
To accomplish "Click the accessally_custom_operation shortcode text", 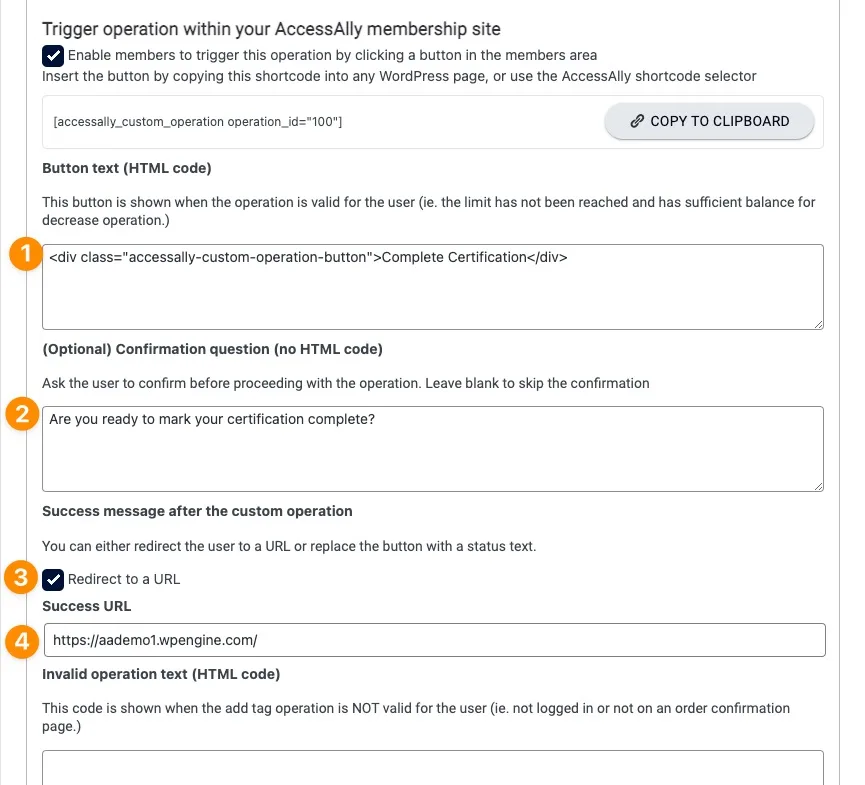I will (197, 122).
